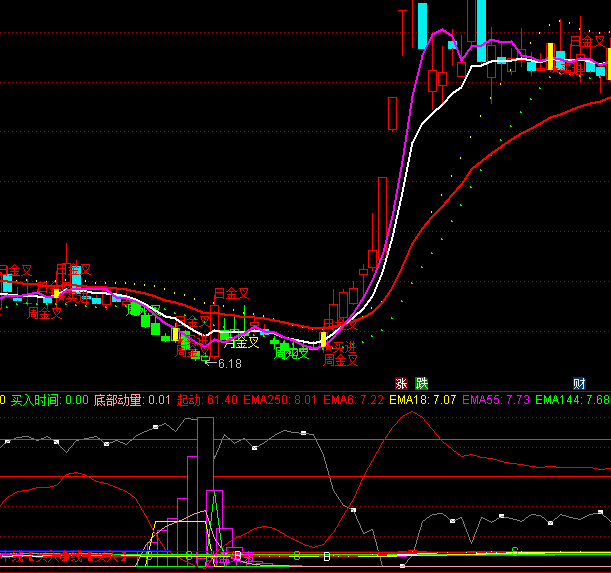Click the green 跌 icon

pyautogui.click(x=421, y=383)
